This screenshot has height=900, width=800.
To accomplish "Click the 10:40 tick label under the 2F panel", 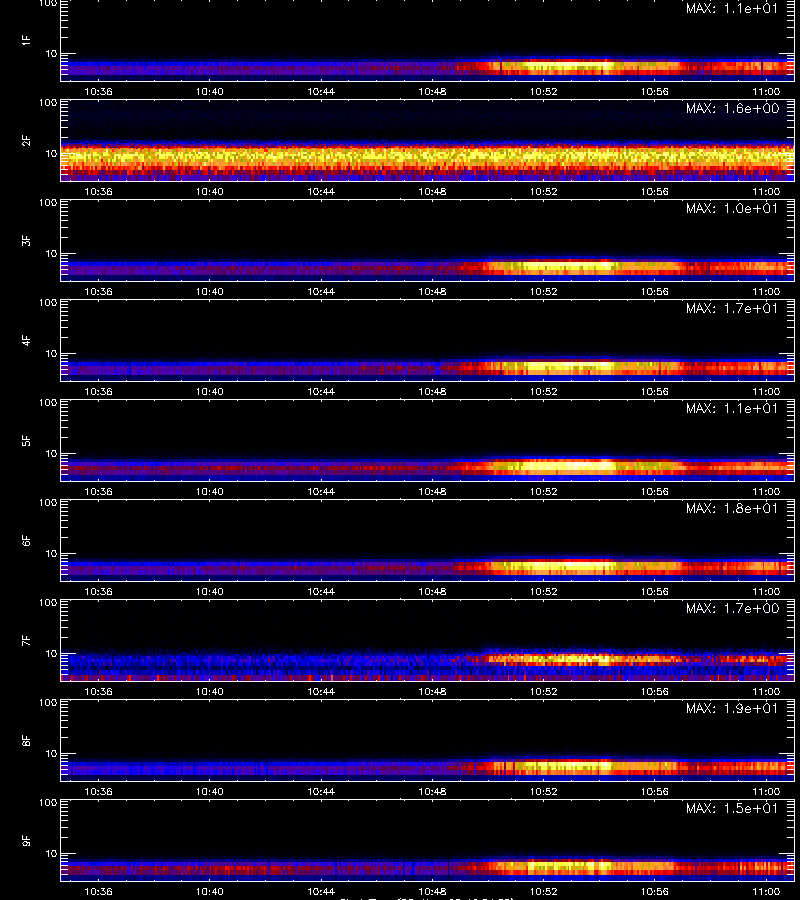I will (x=209, y=192).
